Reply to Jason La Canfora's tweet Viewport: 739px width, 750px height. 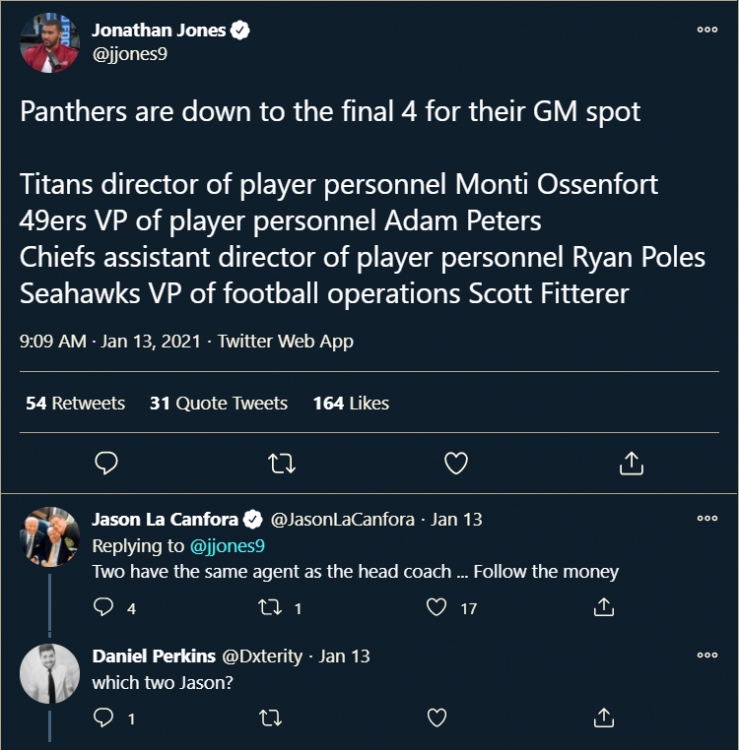104,607
